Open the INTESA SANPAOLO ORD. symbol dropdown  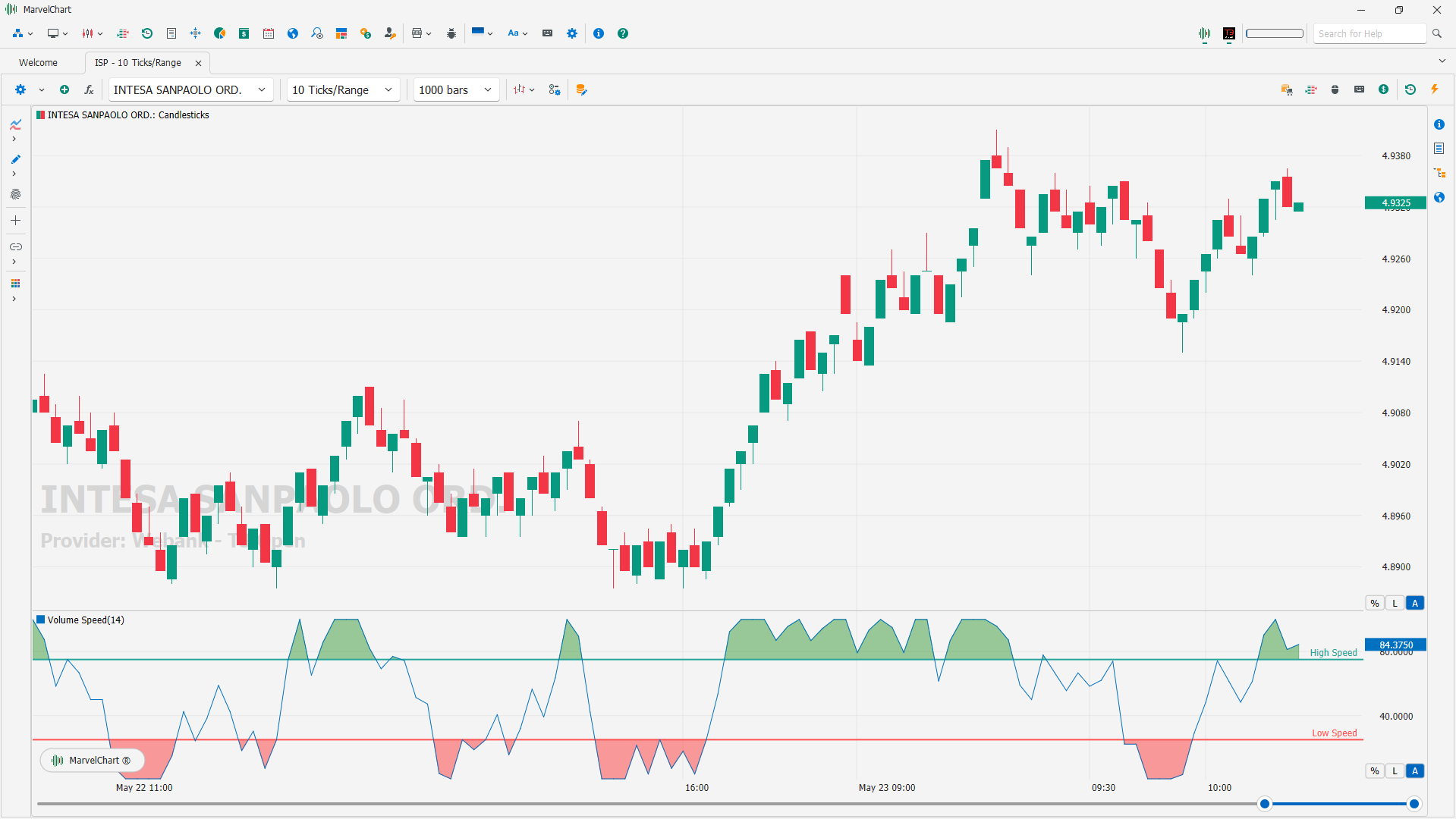[x=190, y=89]
